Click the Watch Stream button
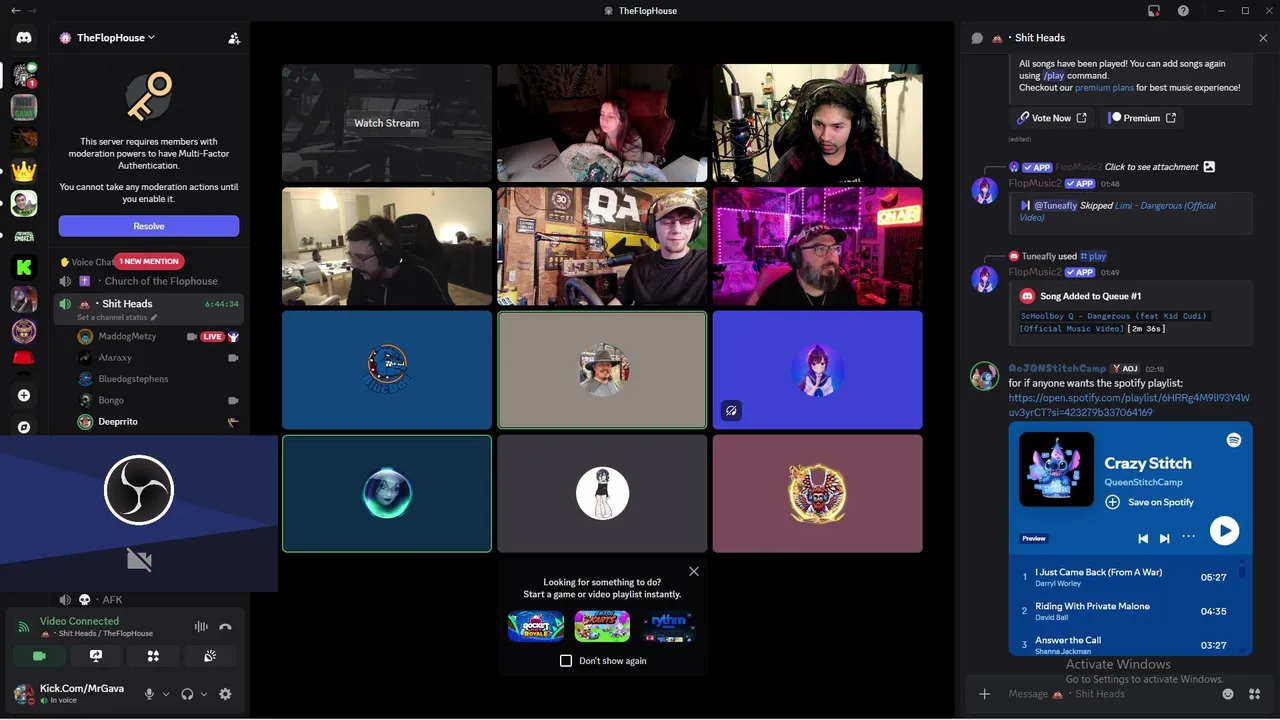The image size is (1280, 720). [386, 123]
